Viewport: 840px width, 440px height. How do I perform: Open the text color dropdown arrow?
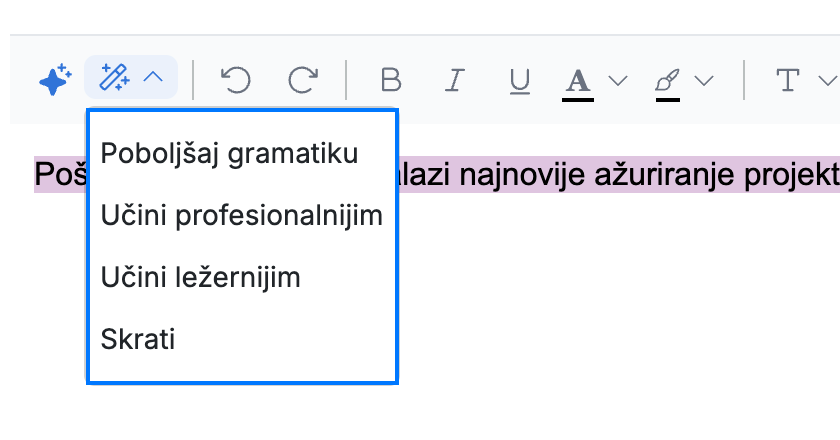click(x=618, y=80)
